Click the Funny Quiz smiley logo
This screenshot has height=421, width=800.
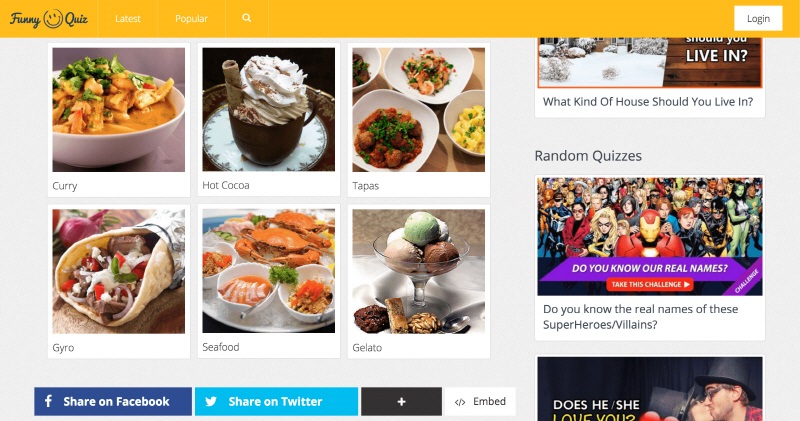tap(48, 19)
